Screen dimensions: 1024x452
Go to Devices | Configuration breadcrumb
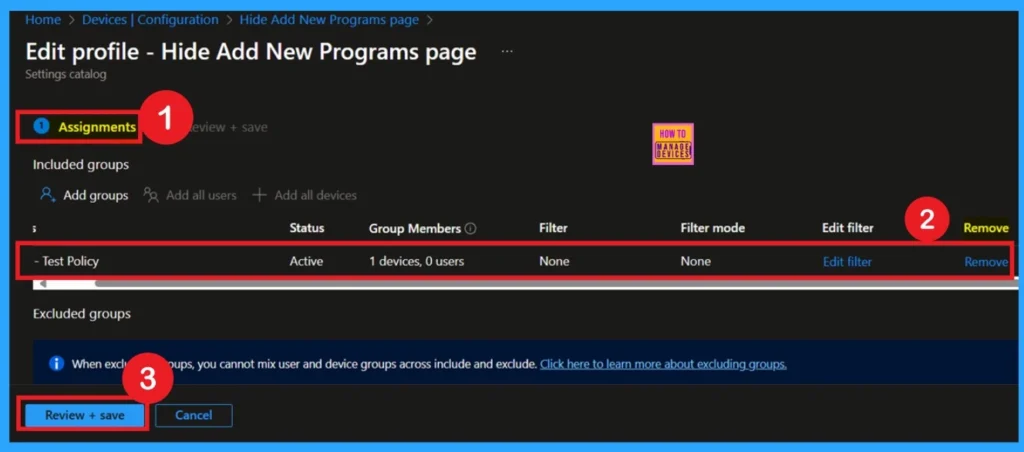click(x=150, y=20)
